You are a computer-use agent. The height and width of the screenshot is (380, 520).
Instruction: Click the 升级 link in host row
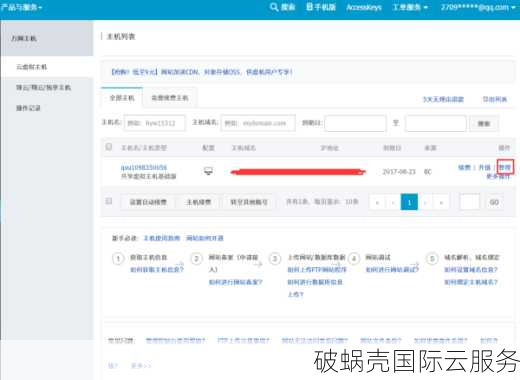[x=485, y=167]
